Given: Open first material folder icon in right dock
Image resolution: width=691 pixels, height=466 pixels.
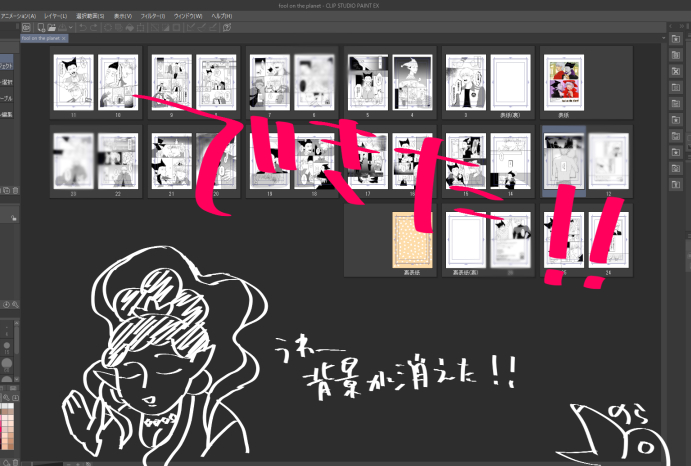Looking at the screenshot, I should click(x=676, y=39).
